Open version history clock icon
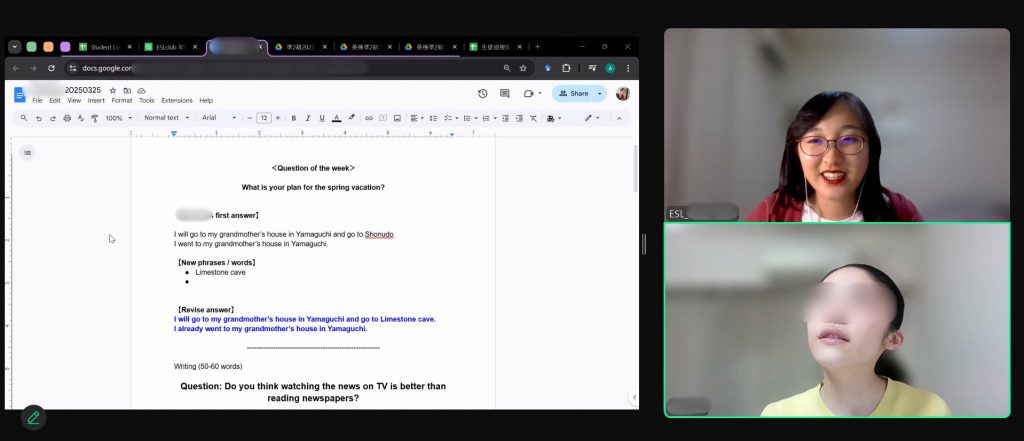The width and height of the screenshot is (1024, 441). 483,93
